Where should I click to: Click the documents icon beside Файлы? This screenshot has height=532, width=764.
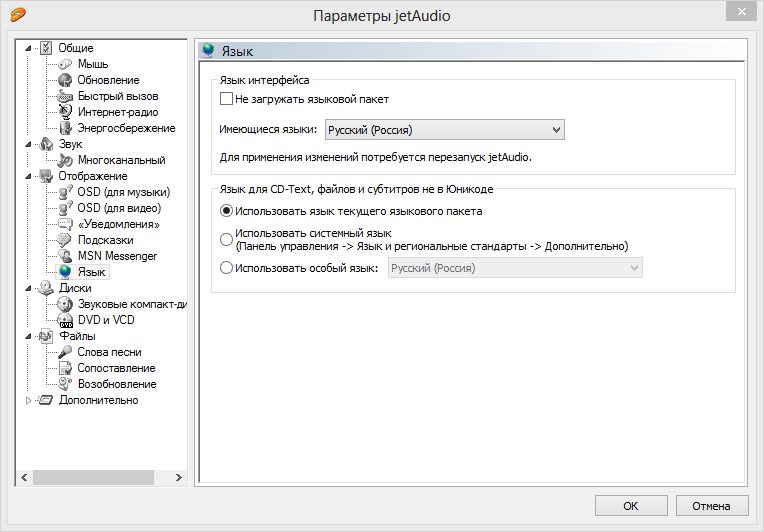pyautogui.click(x=46, y=336)
